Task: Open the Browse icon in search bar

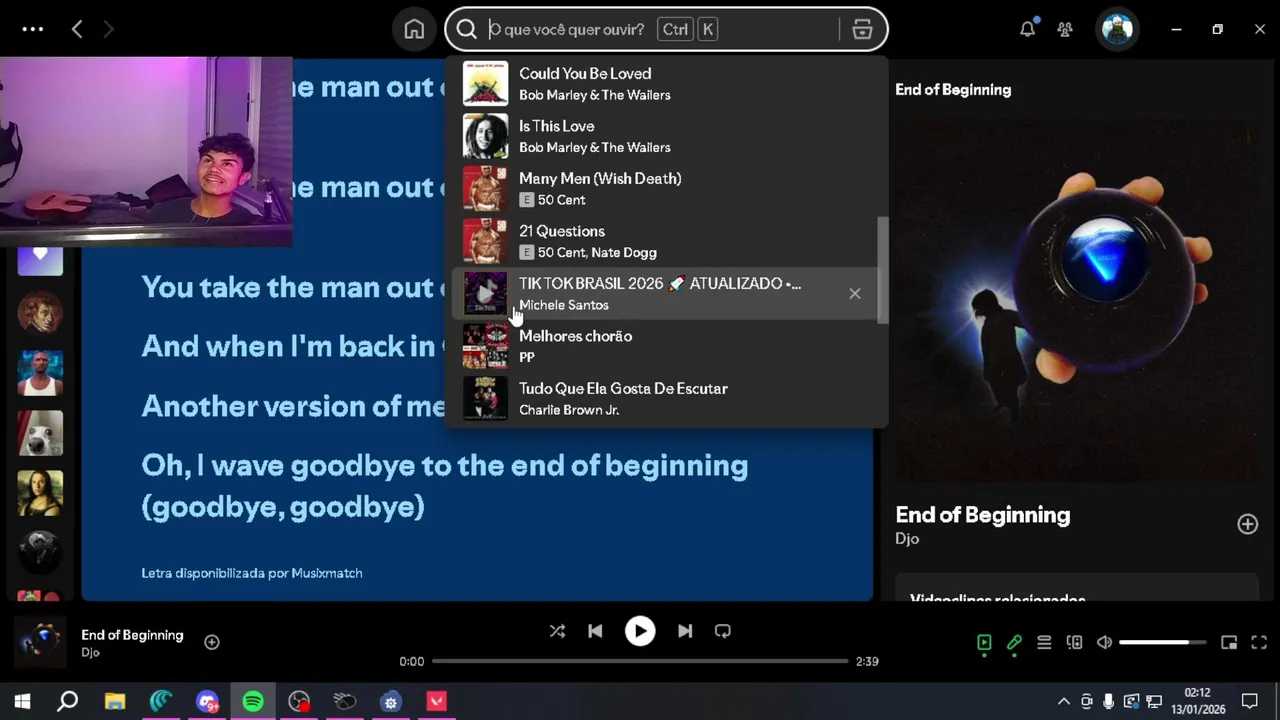Action: coord(862,30)
